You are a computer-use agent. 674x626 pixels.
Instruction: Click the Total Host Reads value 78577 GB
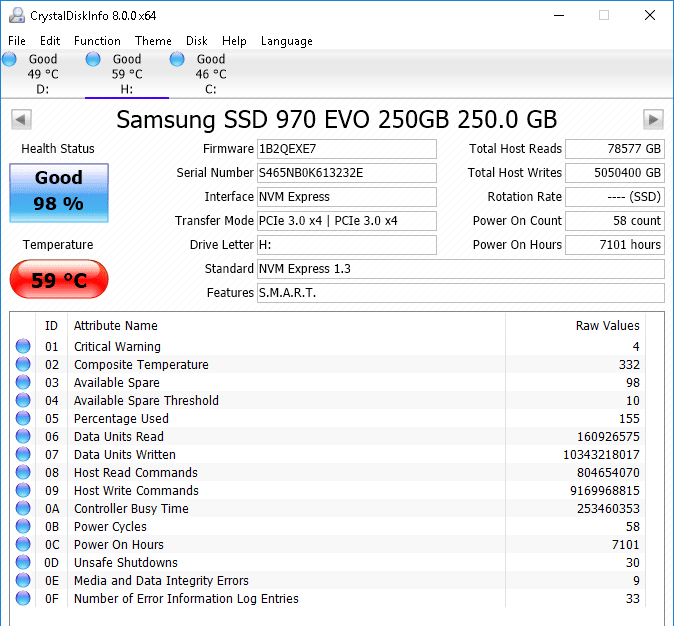click(x=615, y=149)
